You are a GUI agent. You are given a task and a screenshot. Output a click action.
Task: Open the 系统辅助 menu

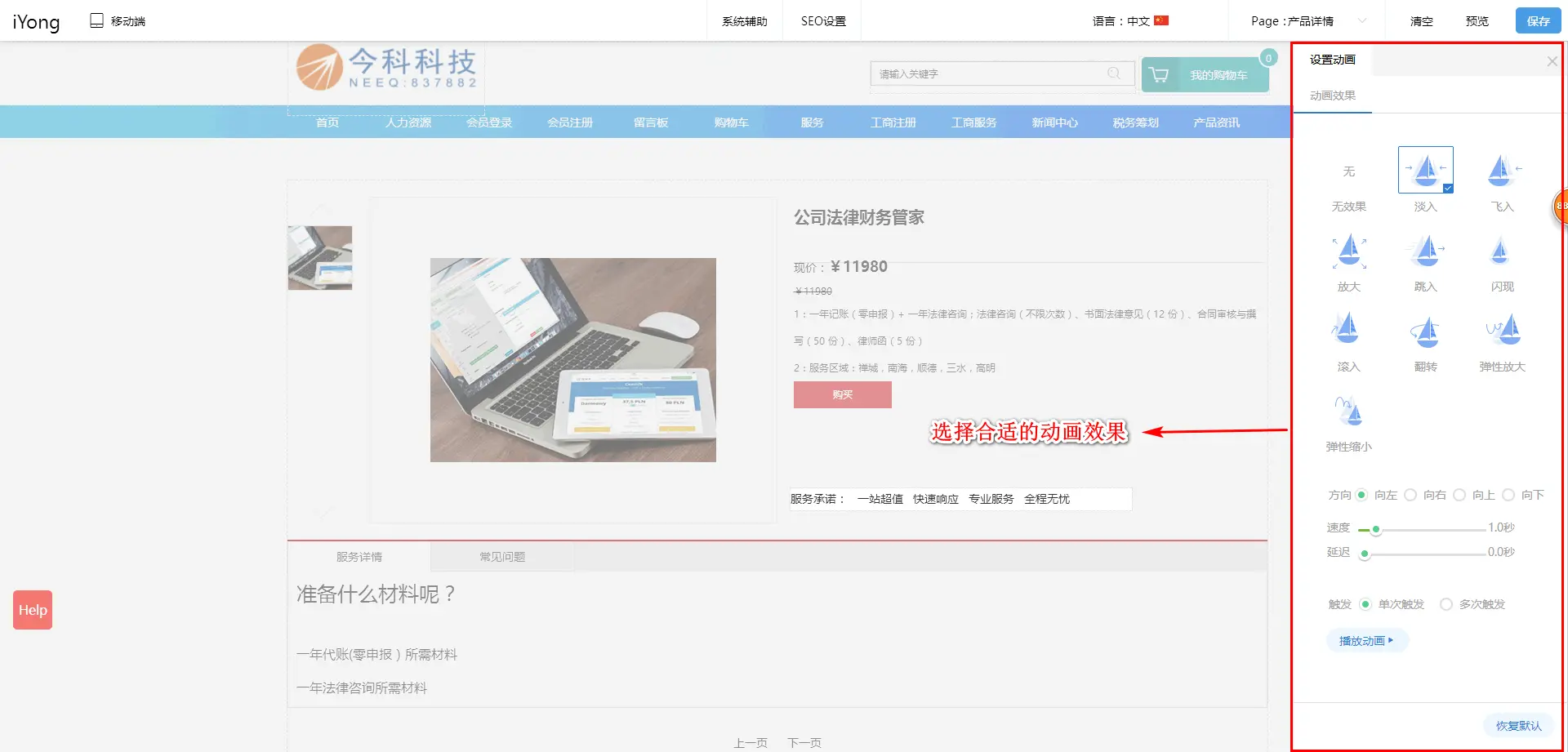744,21
